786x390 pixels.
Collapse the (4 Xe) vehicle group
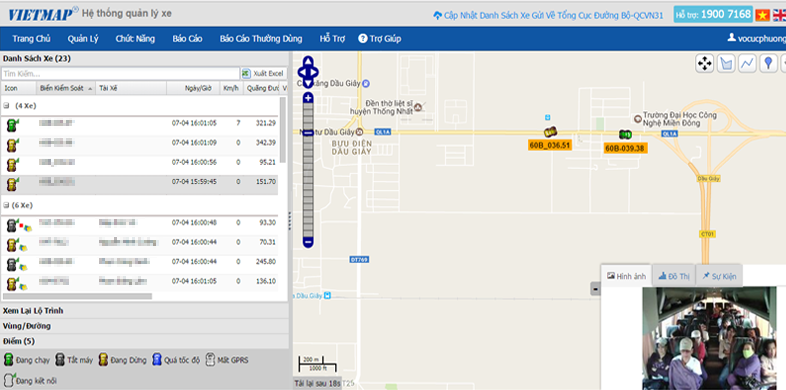pyautogui.click(x=6, y=106)
